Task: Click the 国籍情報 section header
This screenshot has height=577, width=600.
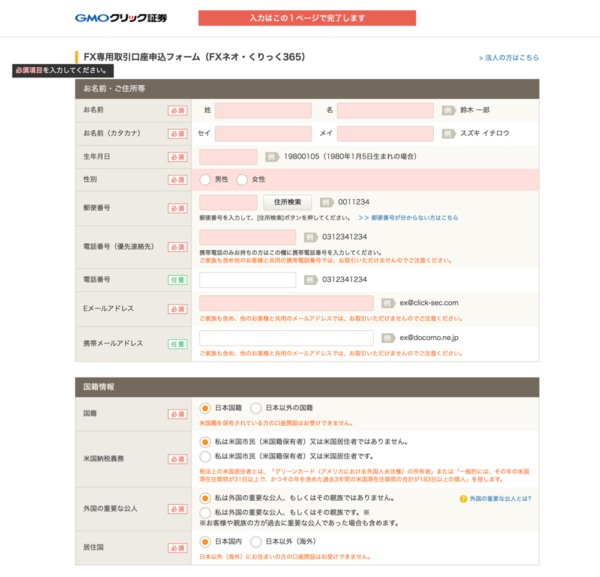Action: [x=307, y=387]
